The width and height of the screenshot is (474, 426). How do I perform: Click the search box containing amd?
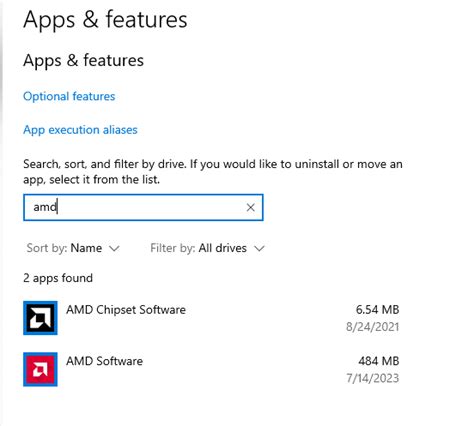click(143, 207)
